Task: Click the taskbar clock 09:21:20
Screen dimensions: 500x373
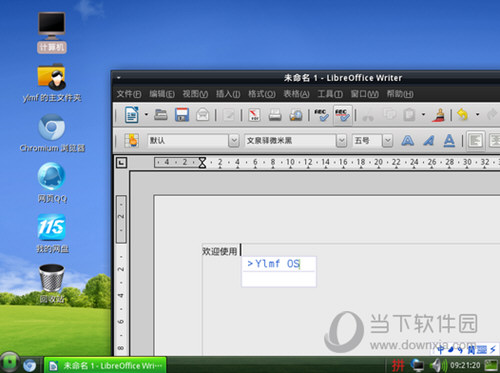Action: click(465, 365)
